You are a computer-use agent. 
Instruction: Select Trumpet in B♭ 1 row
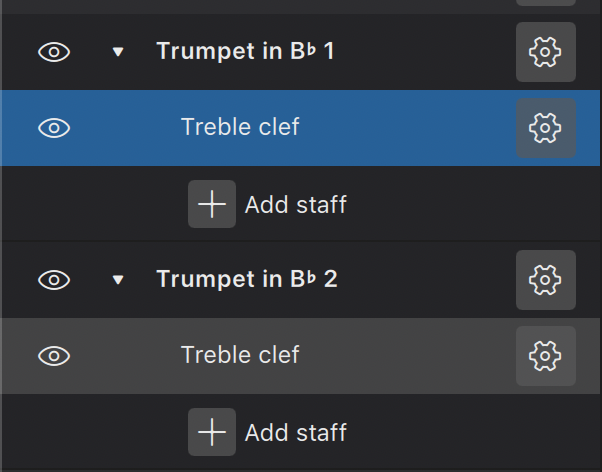245,52
